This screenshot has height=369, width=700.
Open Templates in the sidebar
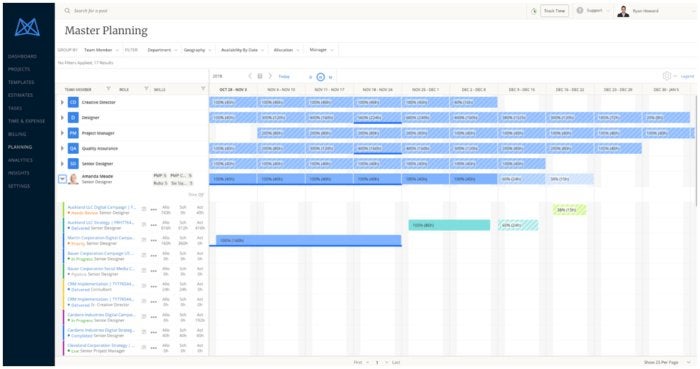tap(21, 82)
